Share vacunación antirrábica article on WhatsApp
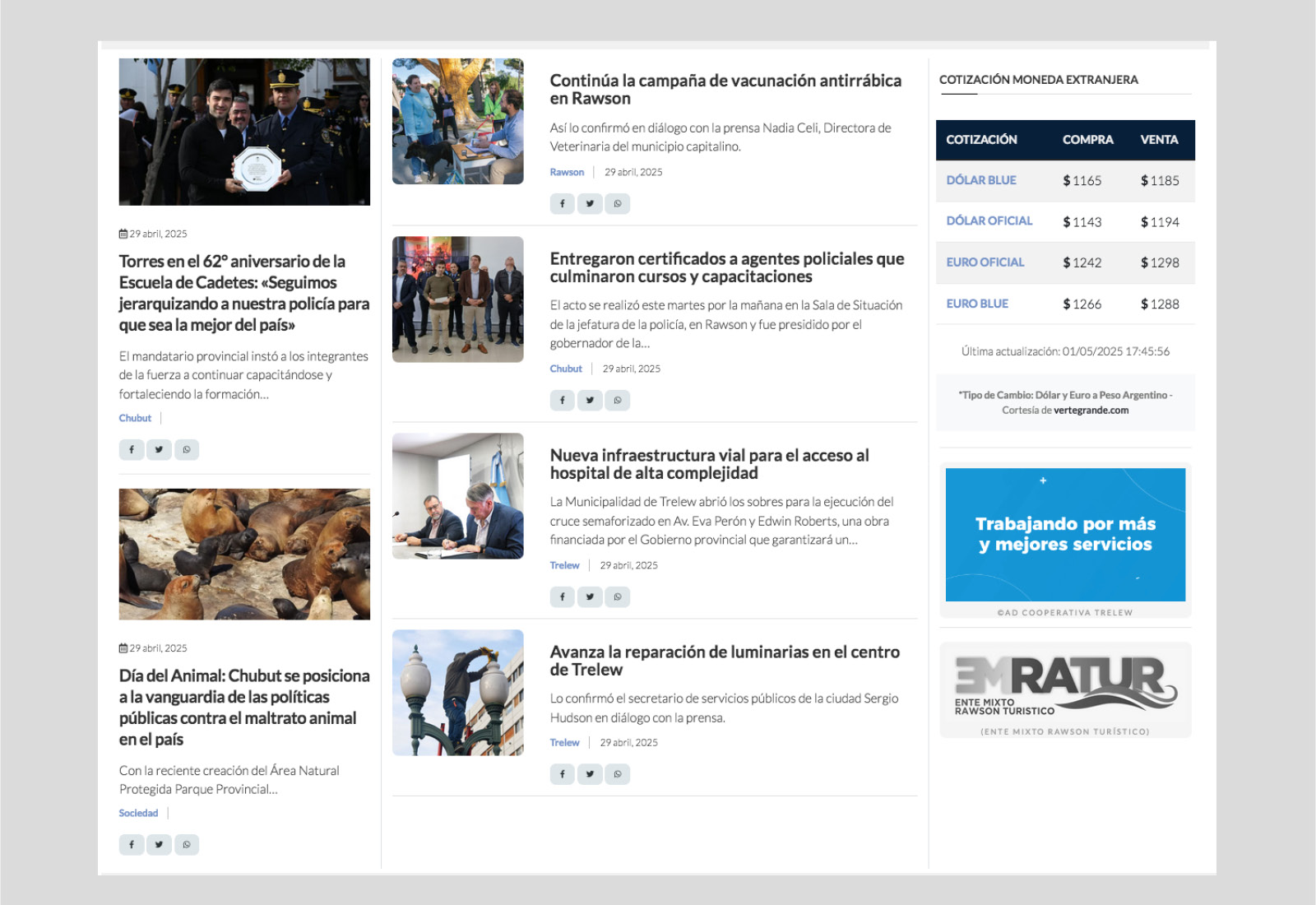 coord(617,204)
